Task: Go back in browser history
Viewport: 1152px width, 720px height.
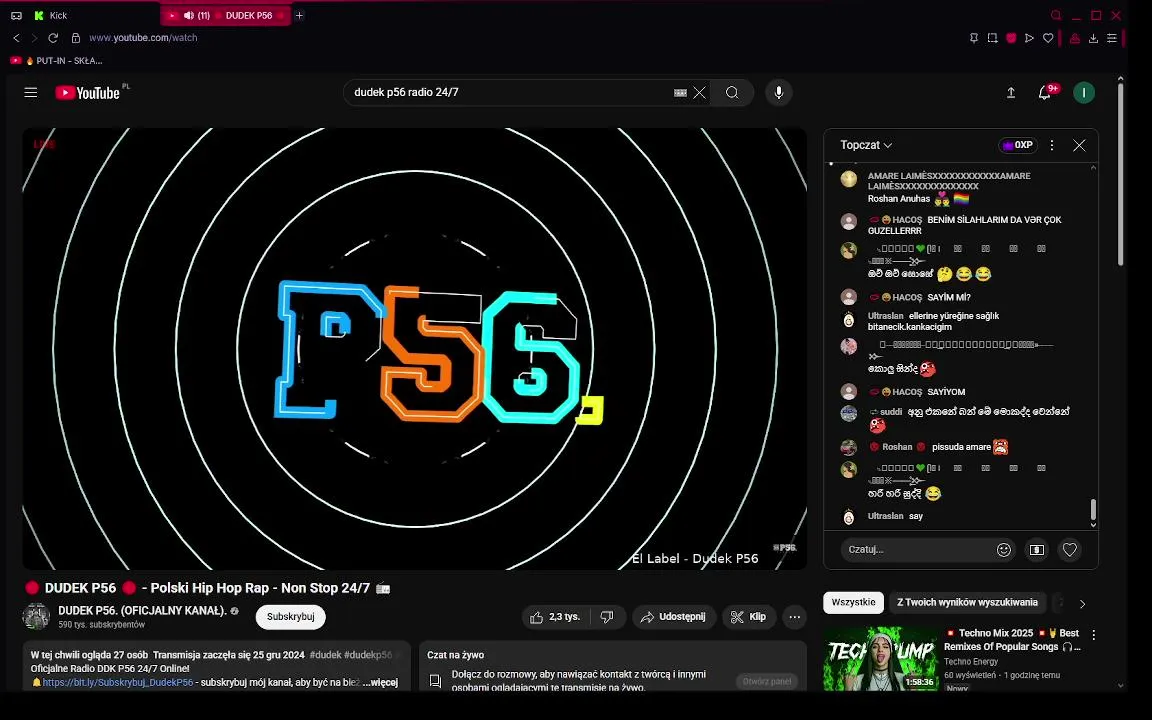Action: (16, 37)
